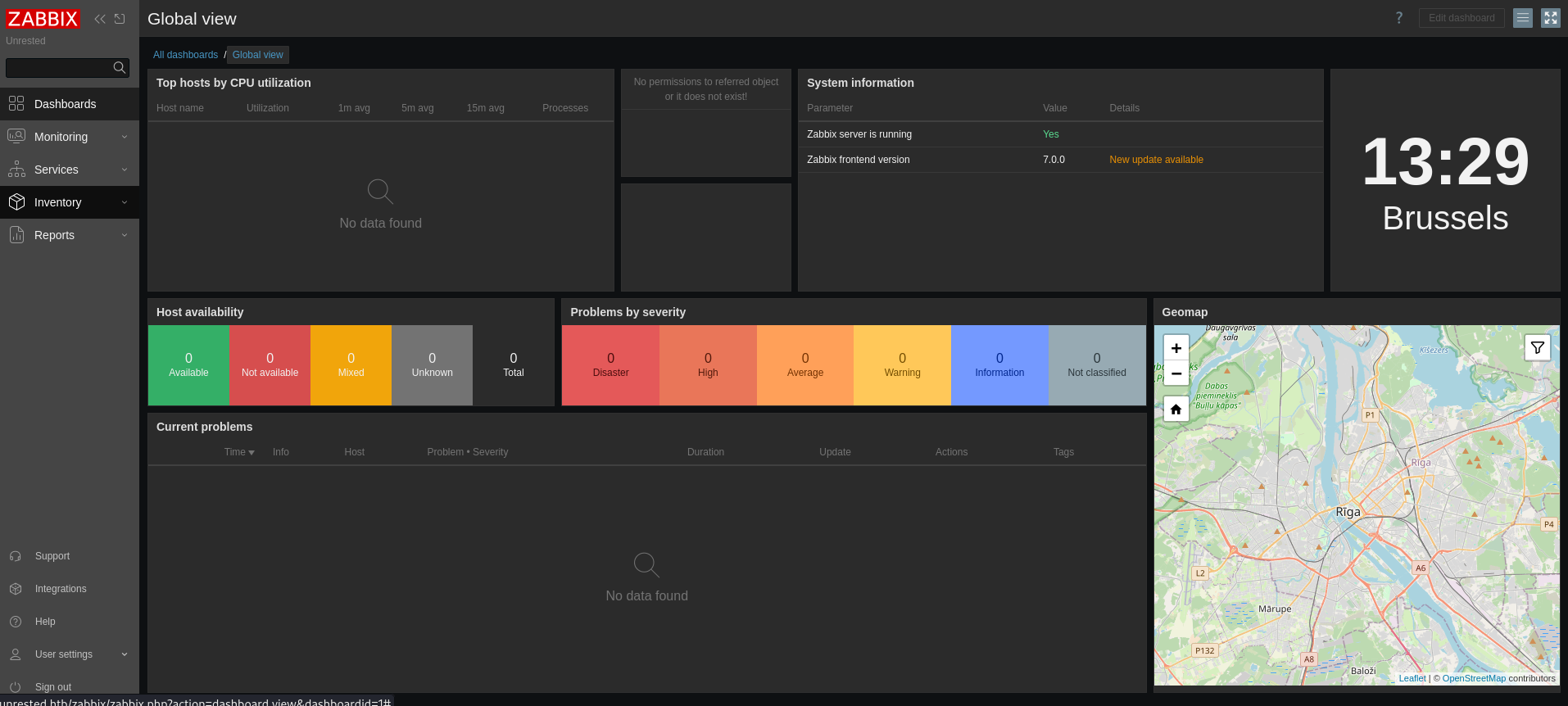Click the Sign out power icon
This screenshot has width=1568, height=706.
[x=16, y=687]
